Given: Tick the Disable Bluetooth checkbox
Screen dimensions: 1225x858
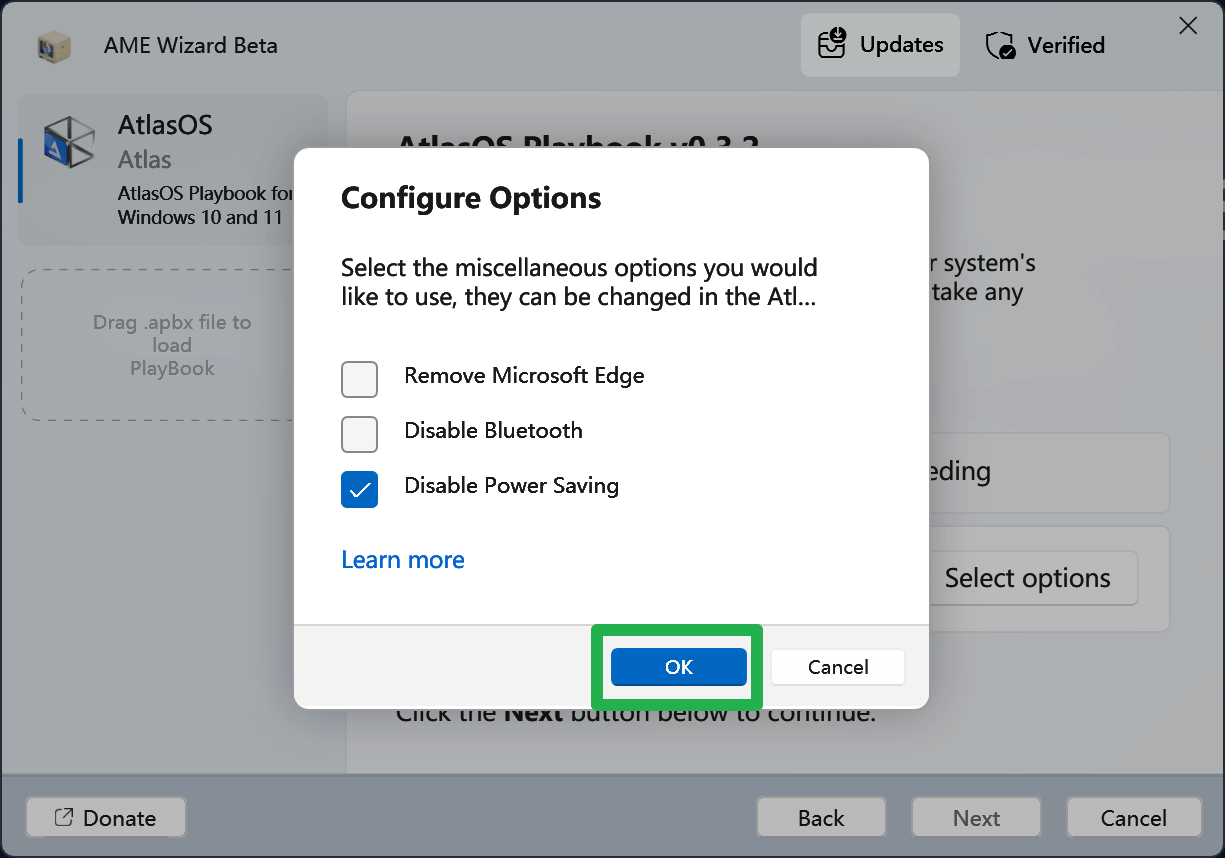Looking at the screenshot, I should (x=360, y=435).
